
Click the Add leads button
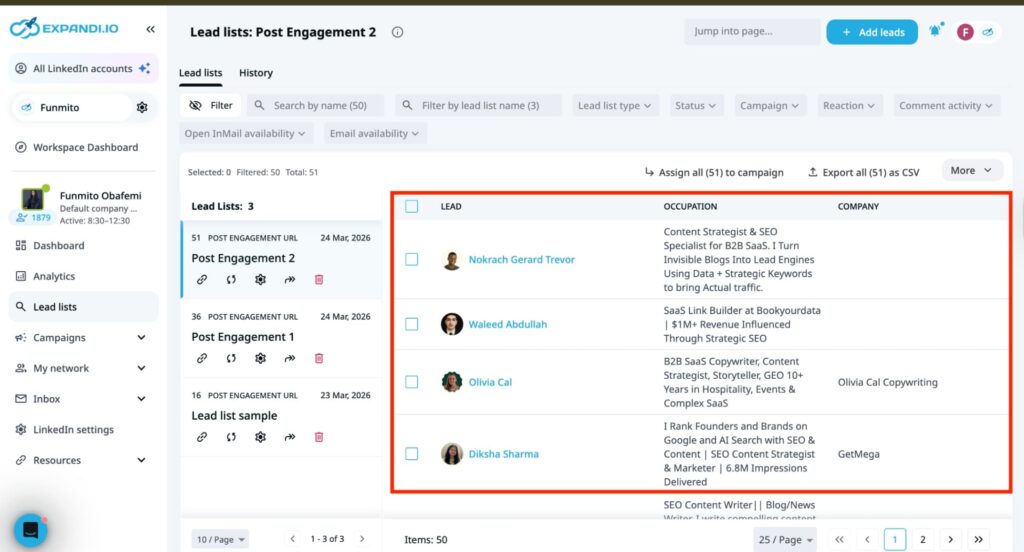(x=871, y=32)
